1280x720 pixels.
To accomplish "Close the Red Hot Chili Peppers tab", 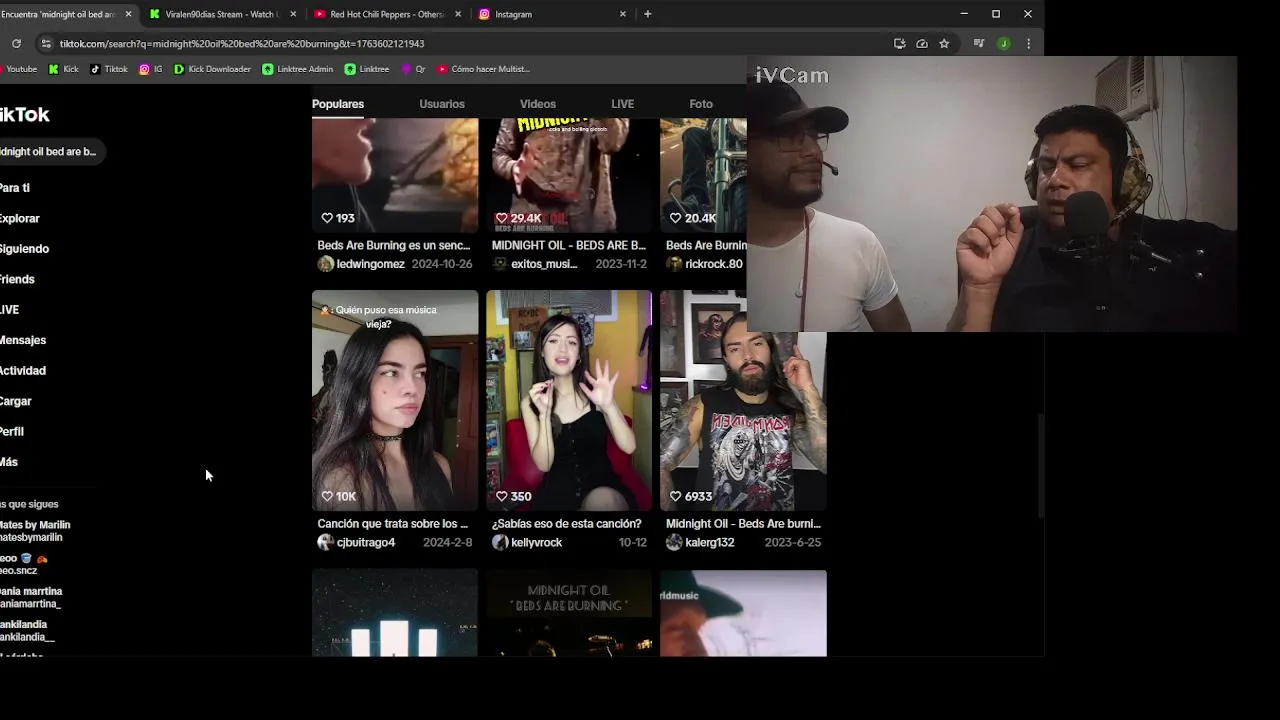I will coord(458,14).
